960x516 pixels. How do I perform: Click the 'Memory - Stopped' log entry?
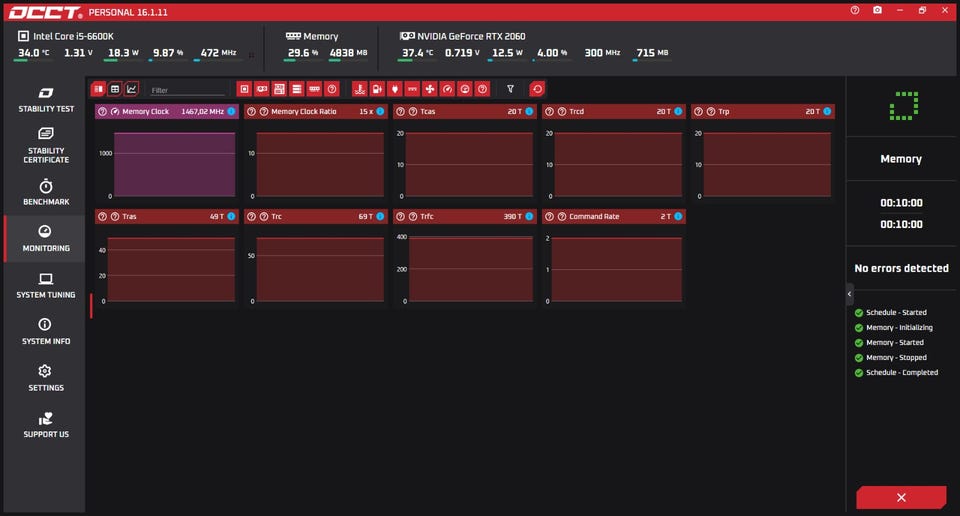pos(896,357)
